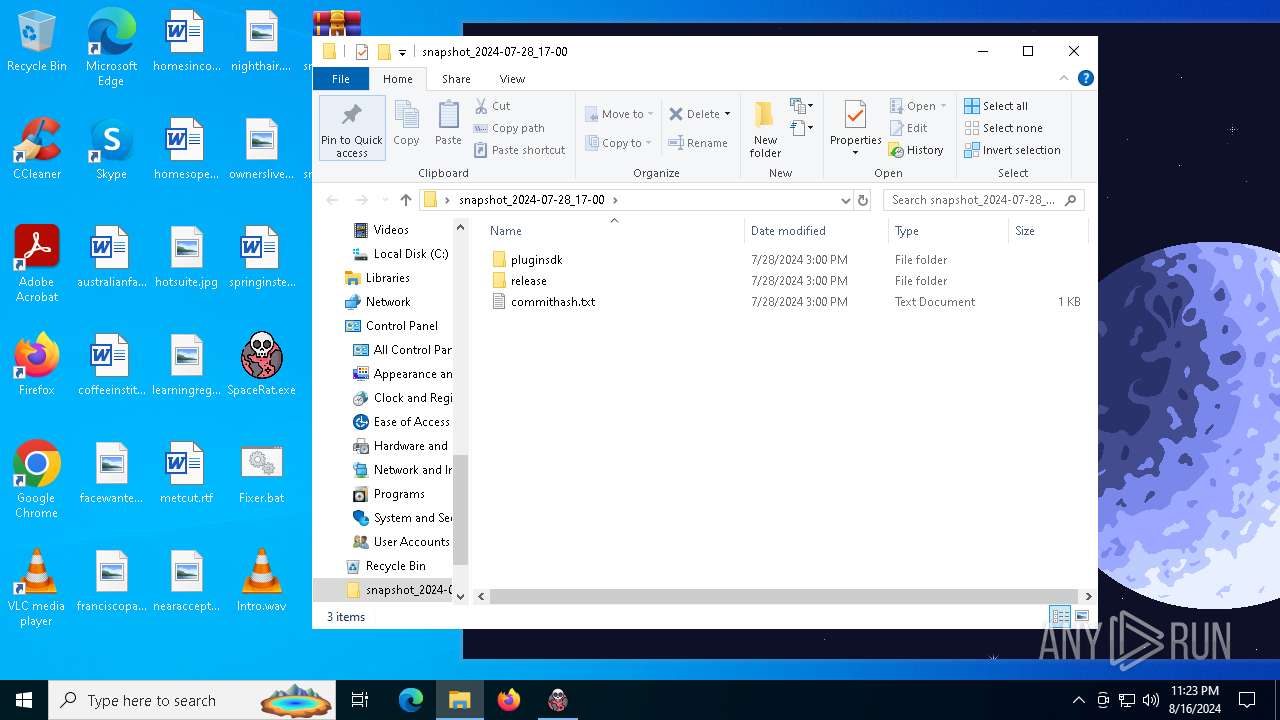Click Invert selection

1012,150
